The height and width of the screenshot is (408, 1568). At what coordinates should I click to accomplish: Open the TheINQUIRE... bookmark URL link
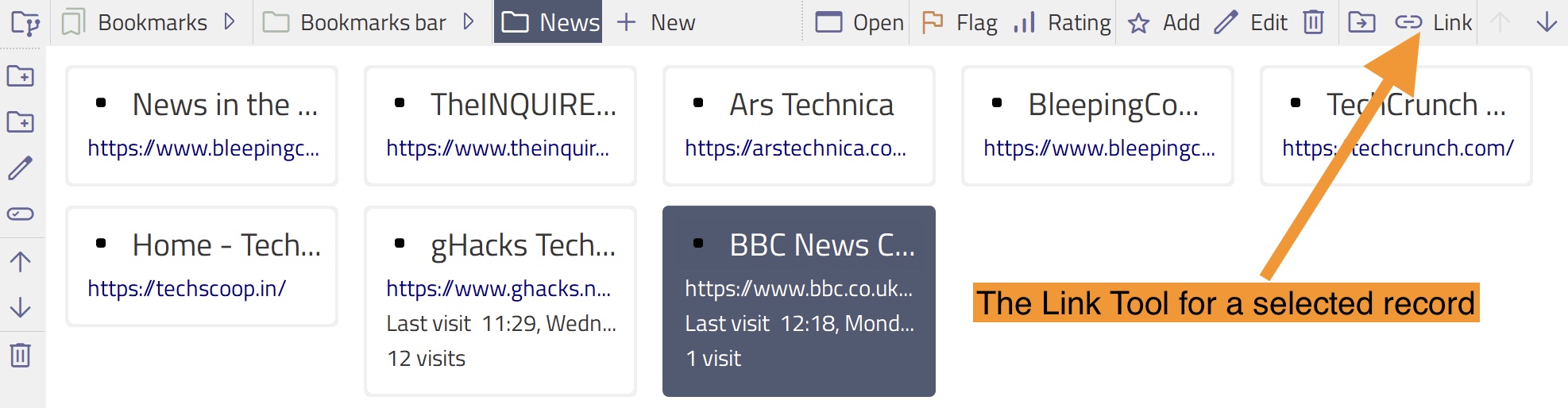[498, 148]
